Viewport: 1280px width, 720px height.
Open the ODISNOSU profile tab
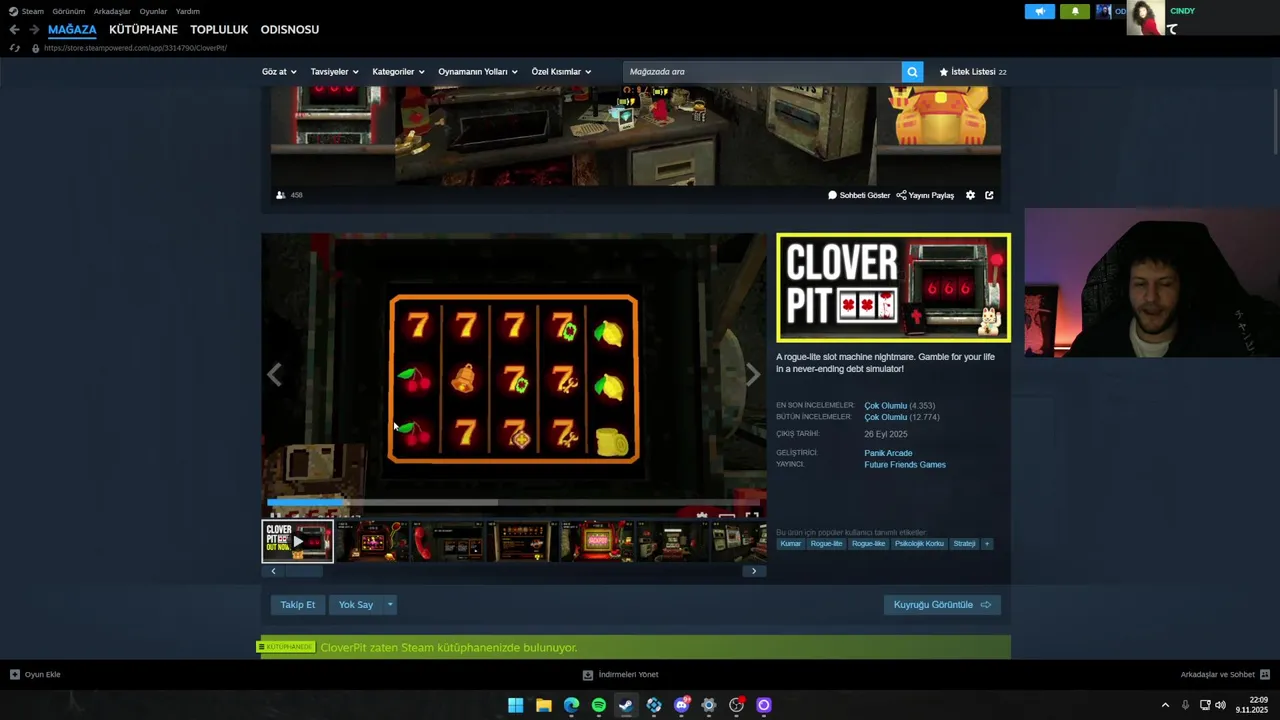point(290,30)
